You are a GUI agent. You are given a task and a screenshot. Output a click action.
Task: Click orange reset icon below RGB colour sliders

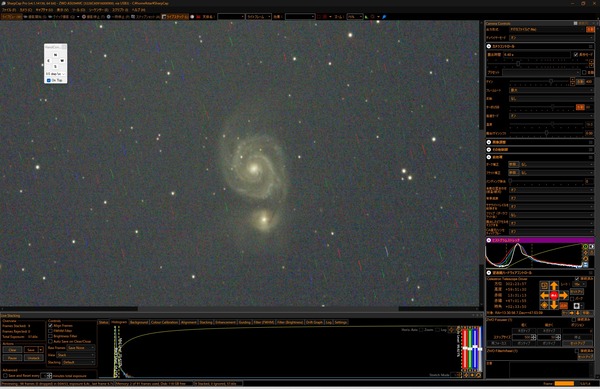(478, 375)
